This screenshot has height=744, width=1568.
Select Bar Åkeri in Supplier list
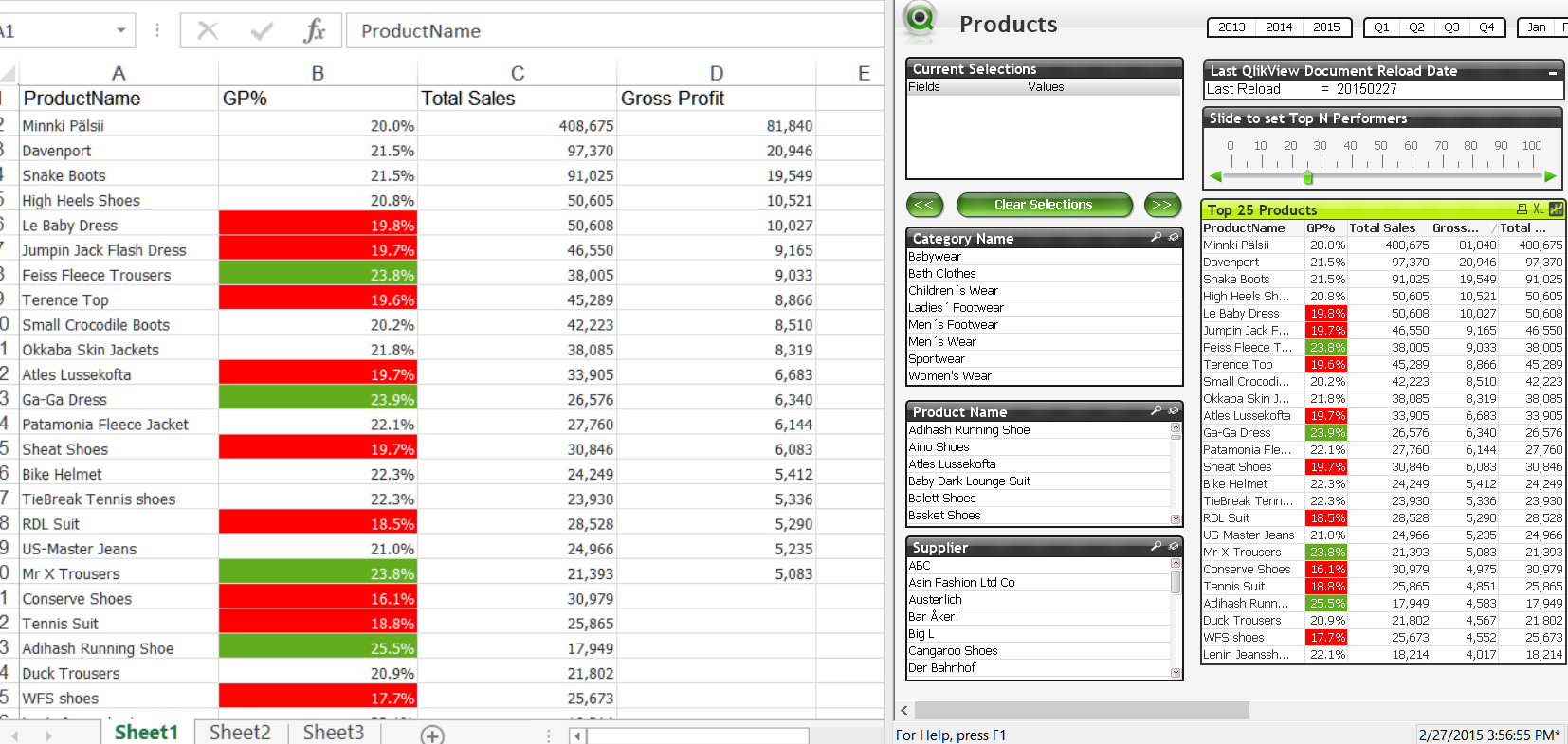tap(1038, 617)
